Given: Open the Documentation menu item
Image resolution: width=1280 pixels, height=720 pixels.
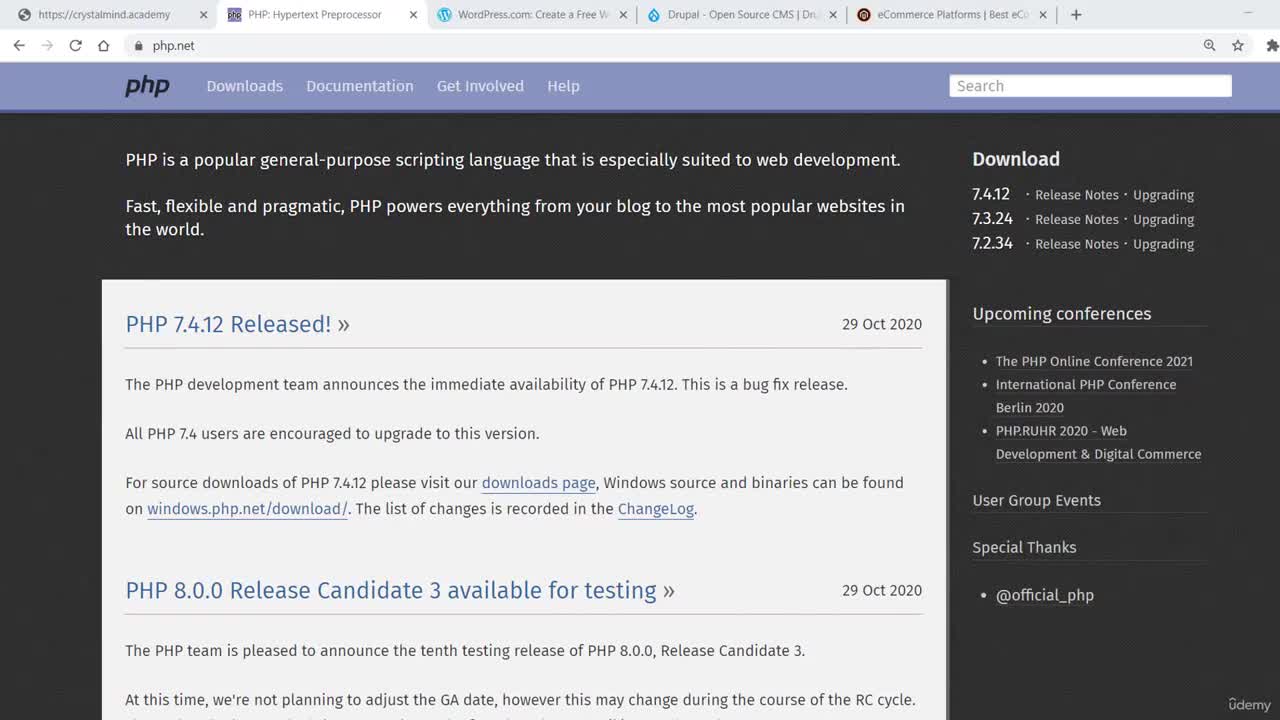Looking at the screenshot, I should (x=360, y=86).
